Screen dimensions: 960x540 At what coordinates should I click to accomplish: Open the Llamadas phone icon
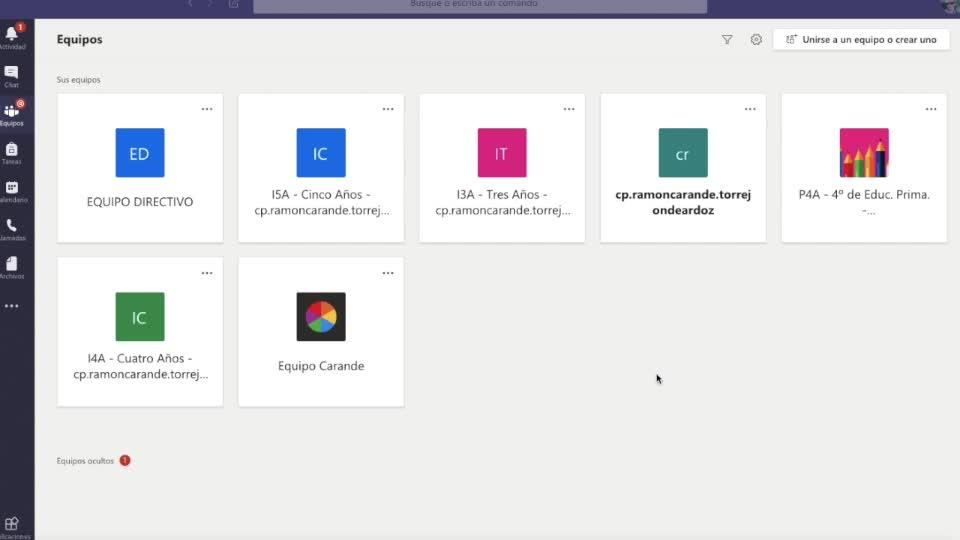tap(12, 226)
